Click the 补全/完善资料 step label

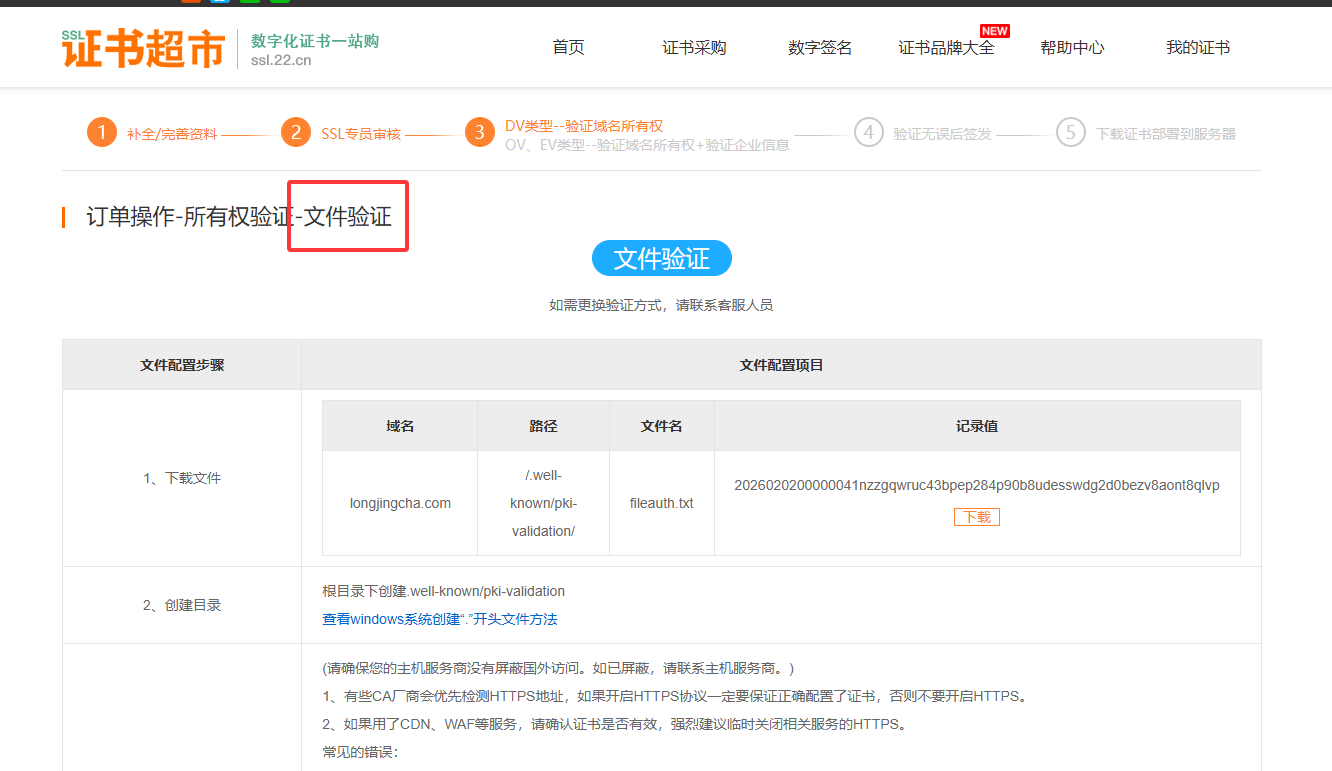pyautogui.click(x=171, y=134)
